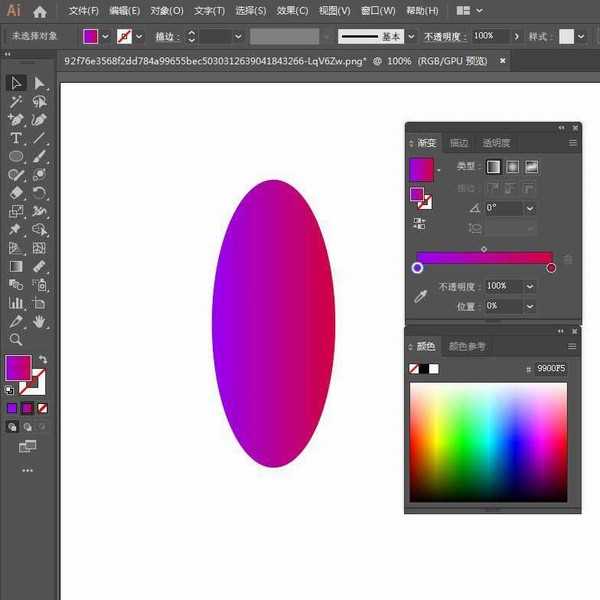Open the gradient panel options menu
Screen dimensions: 600x600
(573, 143)
